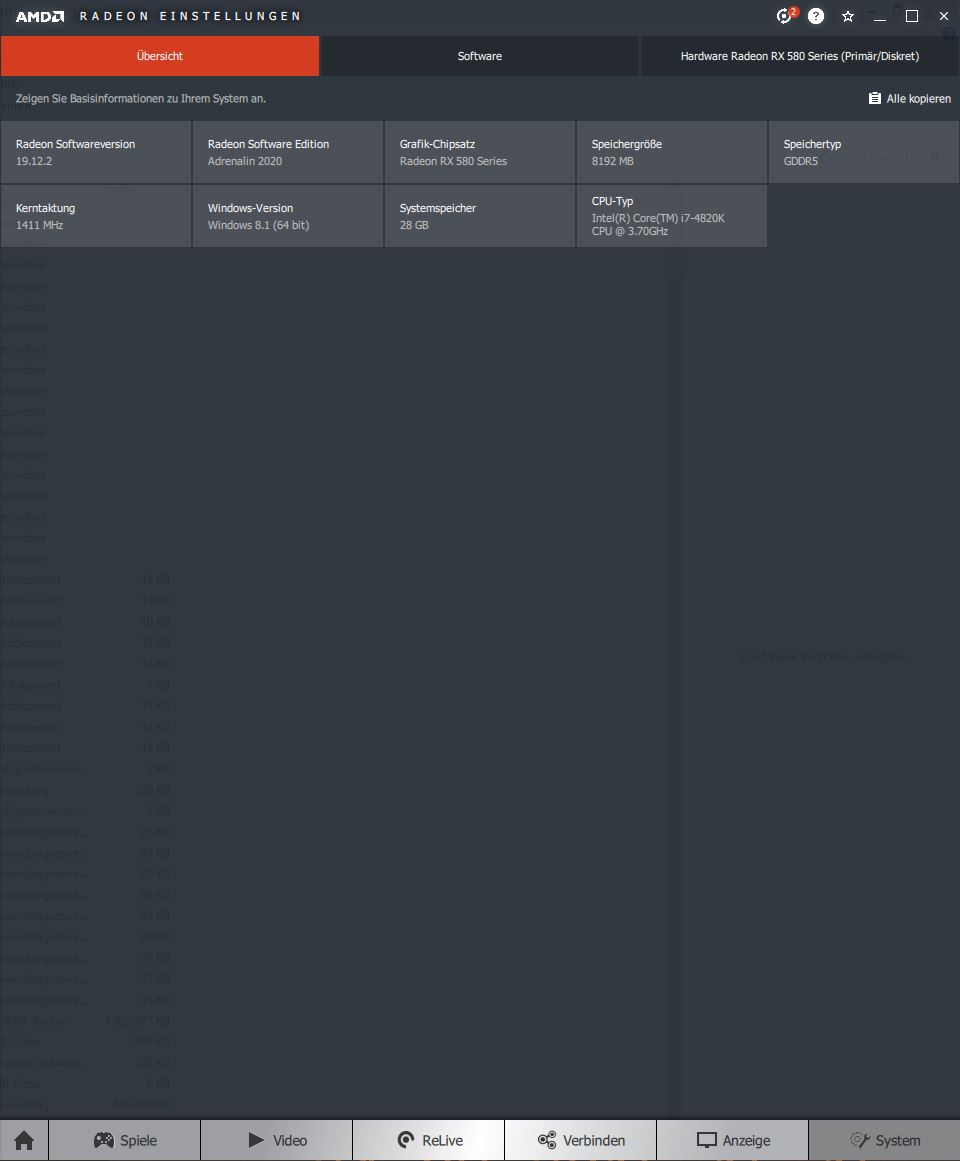Select the Kerntaktung 1411 MHz tile
Screen dimensions: 960x1161
point(96,216)
